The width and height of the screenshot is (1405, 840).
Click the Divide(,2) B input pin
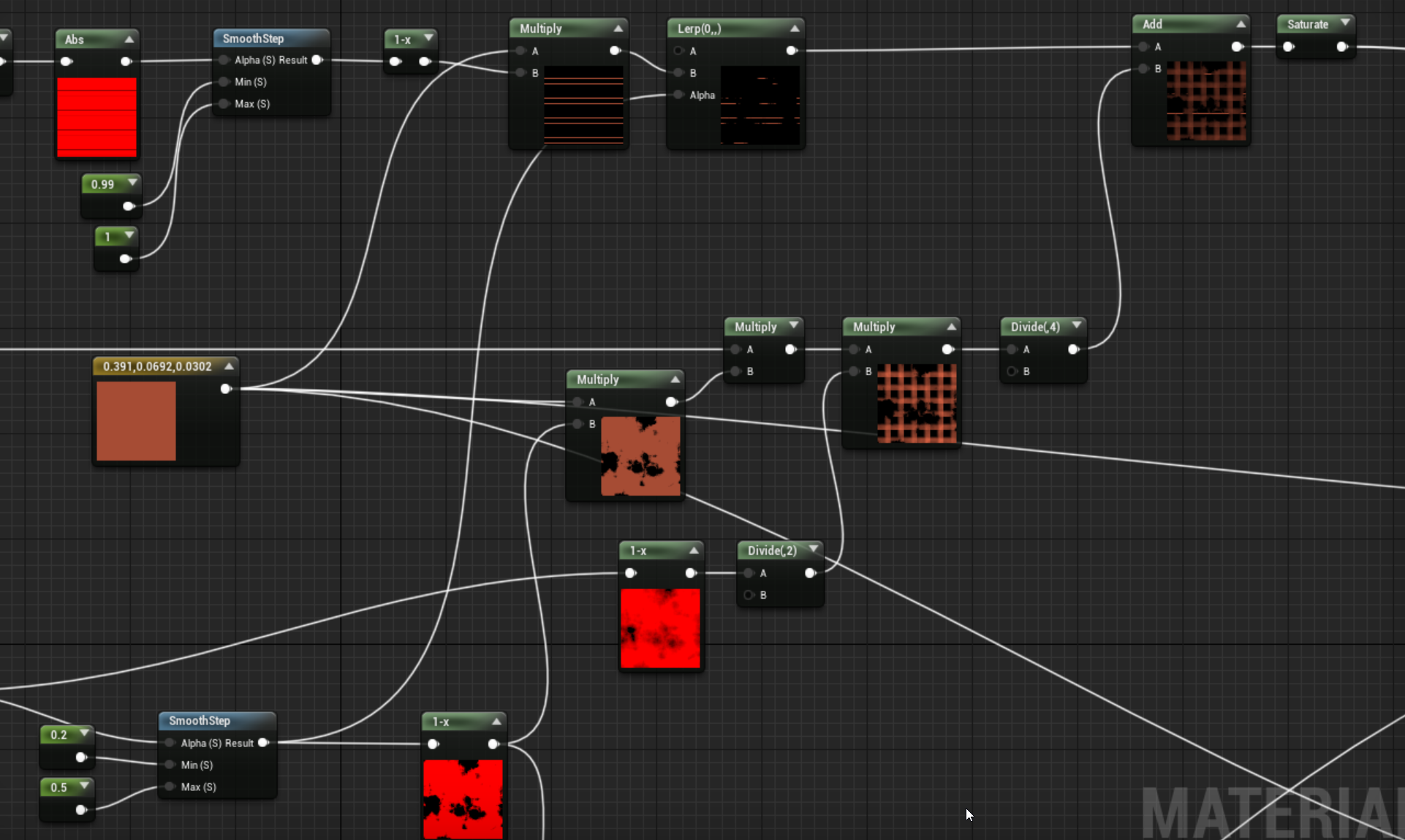749,595
